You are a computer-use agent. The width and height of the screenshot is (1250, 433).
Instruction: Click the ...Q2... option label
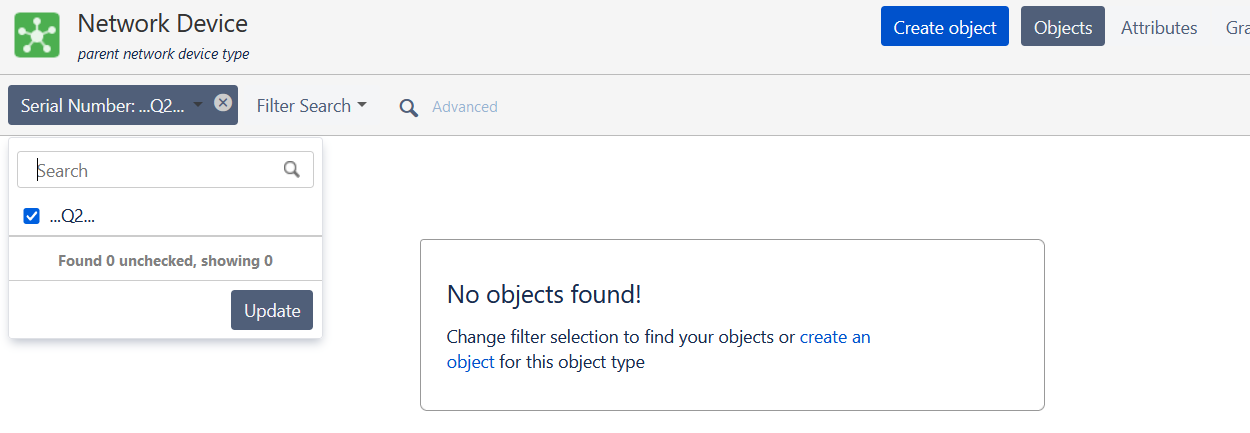(x=72, y=216)
